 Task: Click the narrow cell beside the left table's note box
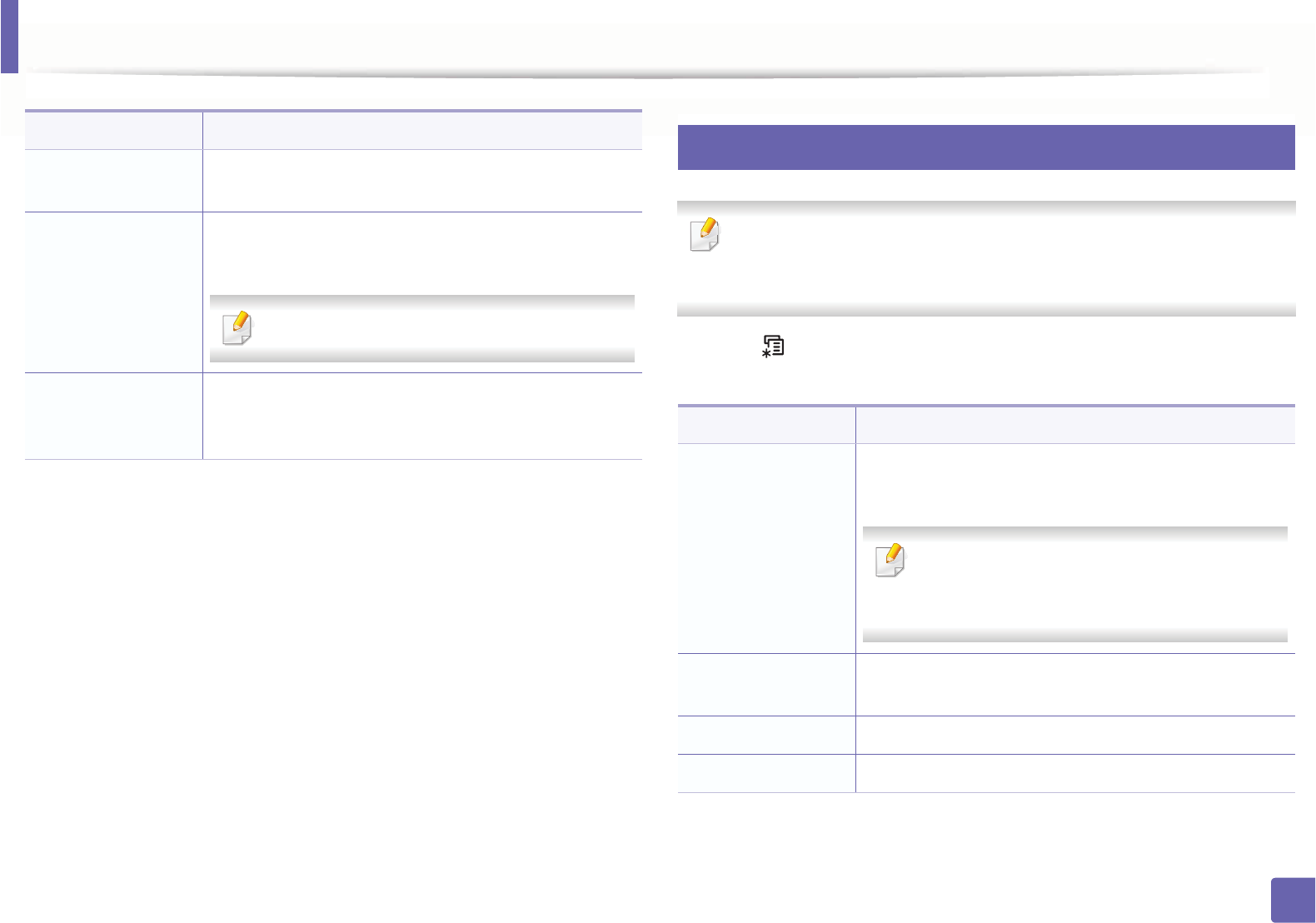(113, 292)
